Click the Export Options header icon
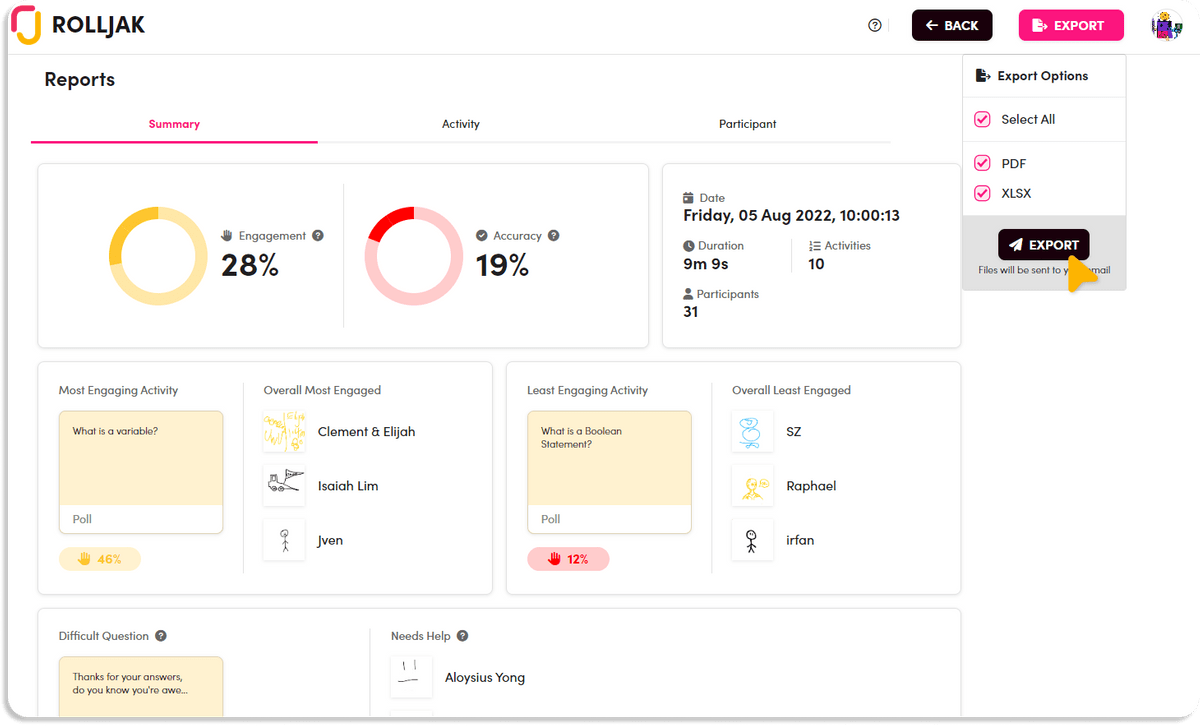The width and height of the screenshot is (1200, 726). click(x=983, y=76)
